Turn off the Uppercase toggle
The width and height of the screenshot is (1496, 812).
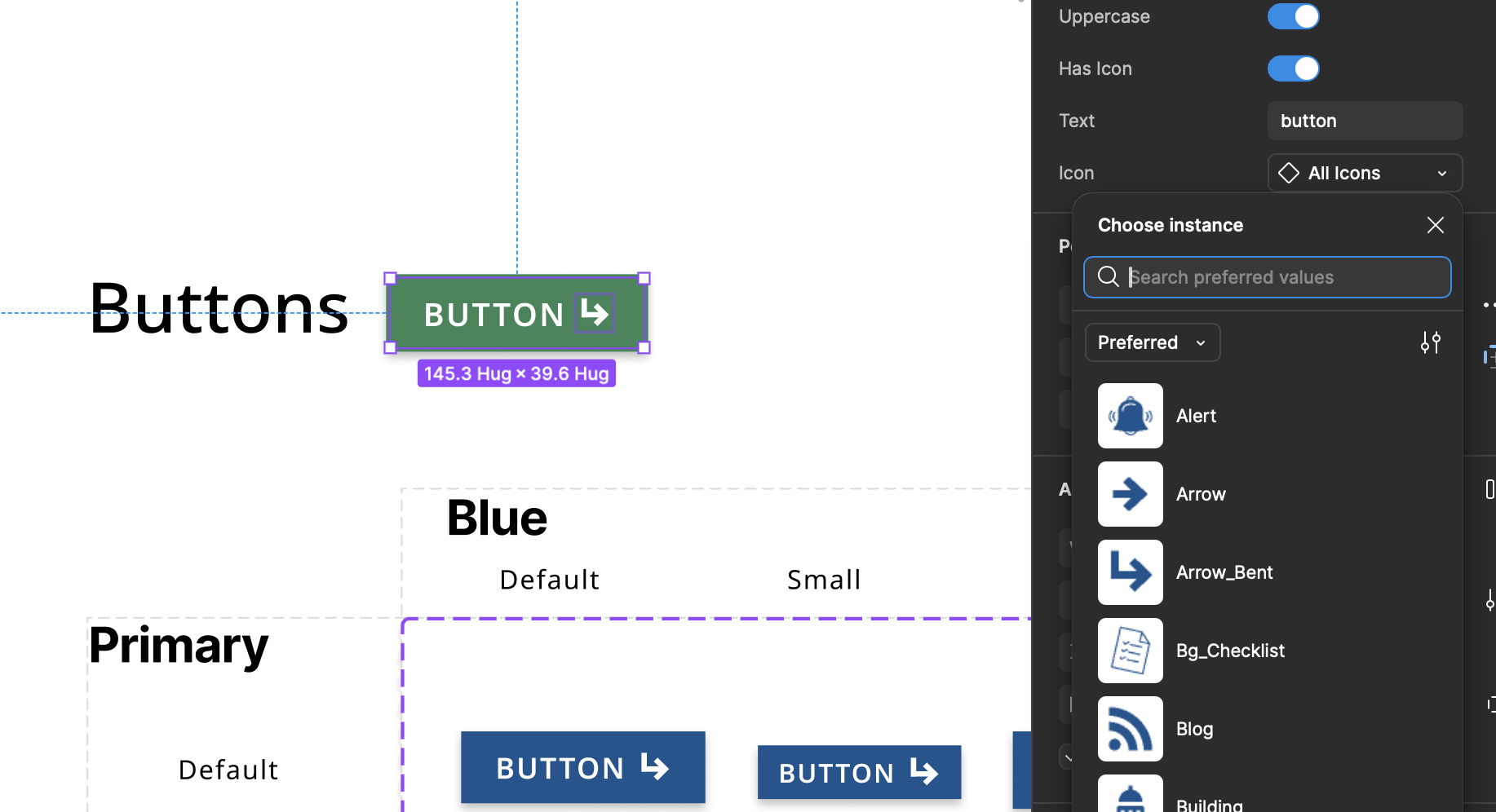(1293, 16)
